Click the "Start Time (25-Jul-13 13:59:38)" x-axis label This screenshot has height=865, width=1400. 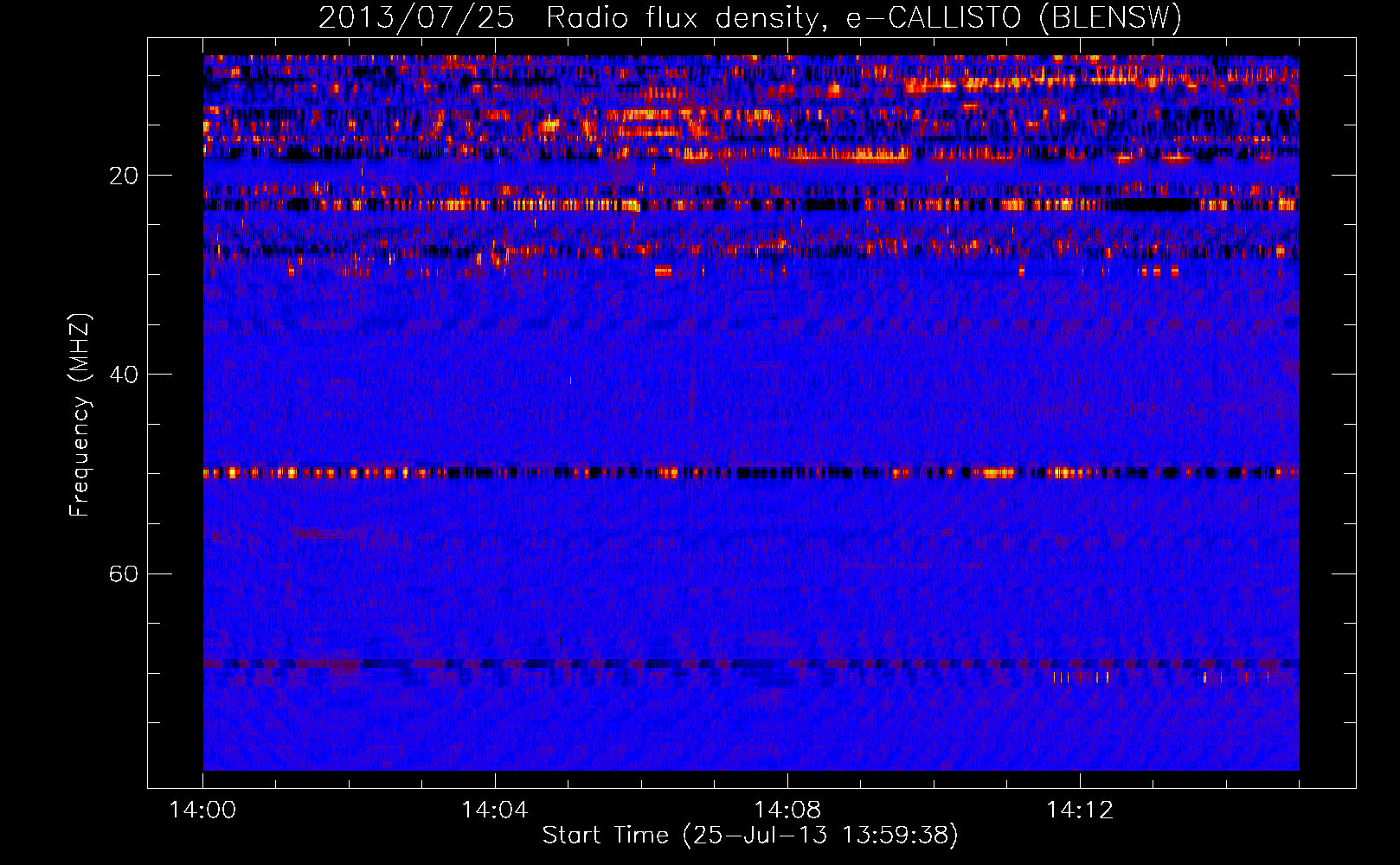click(750, 836)
